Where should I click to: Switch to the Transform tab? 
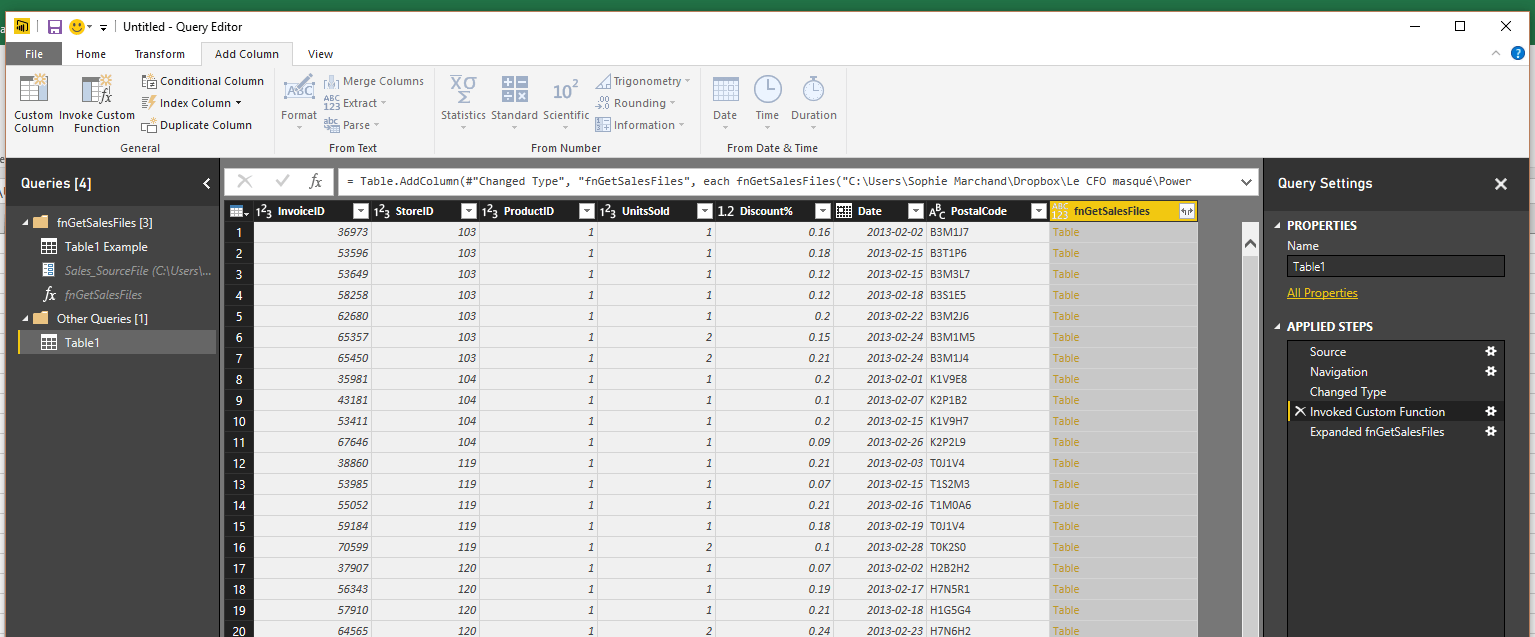pyautogui.click(x=160, y=54)
